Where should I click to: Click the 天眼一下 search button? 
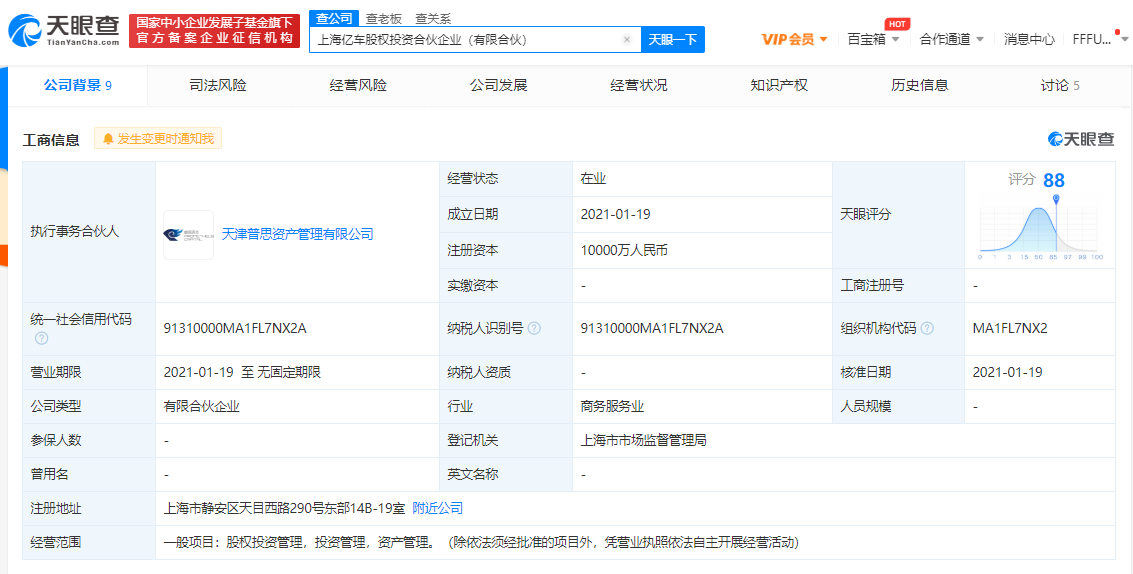[x=673, y=40]
